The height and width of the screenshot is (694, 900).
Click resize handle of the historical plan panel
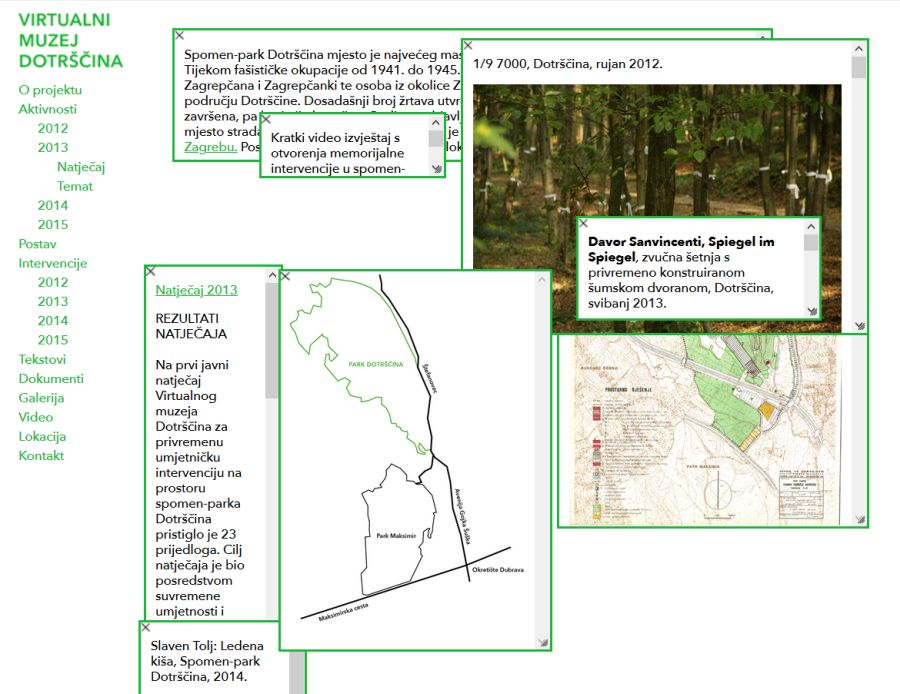click(x=859, y=519)
